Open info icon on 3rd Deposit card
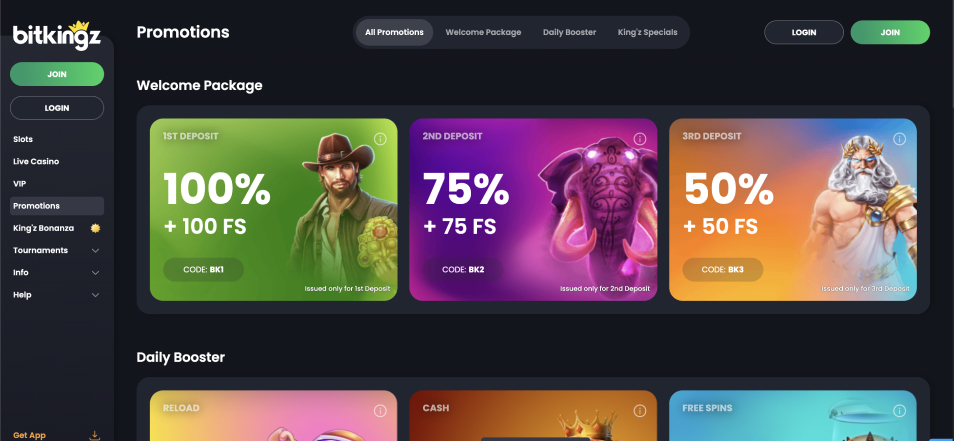 899,139
